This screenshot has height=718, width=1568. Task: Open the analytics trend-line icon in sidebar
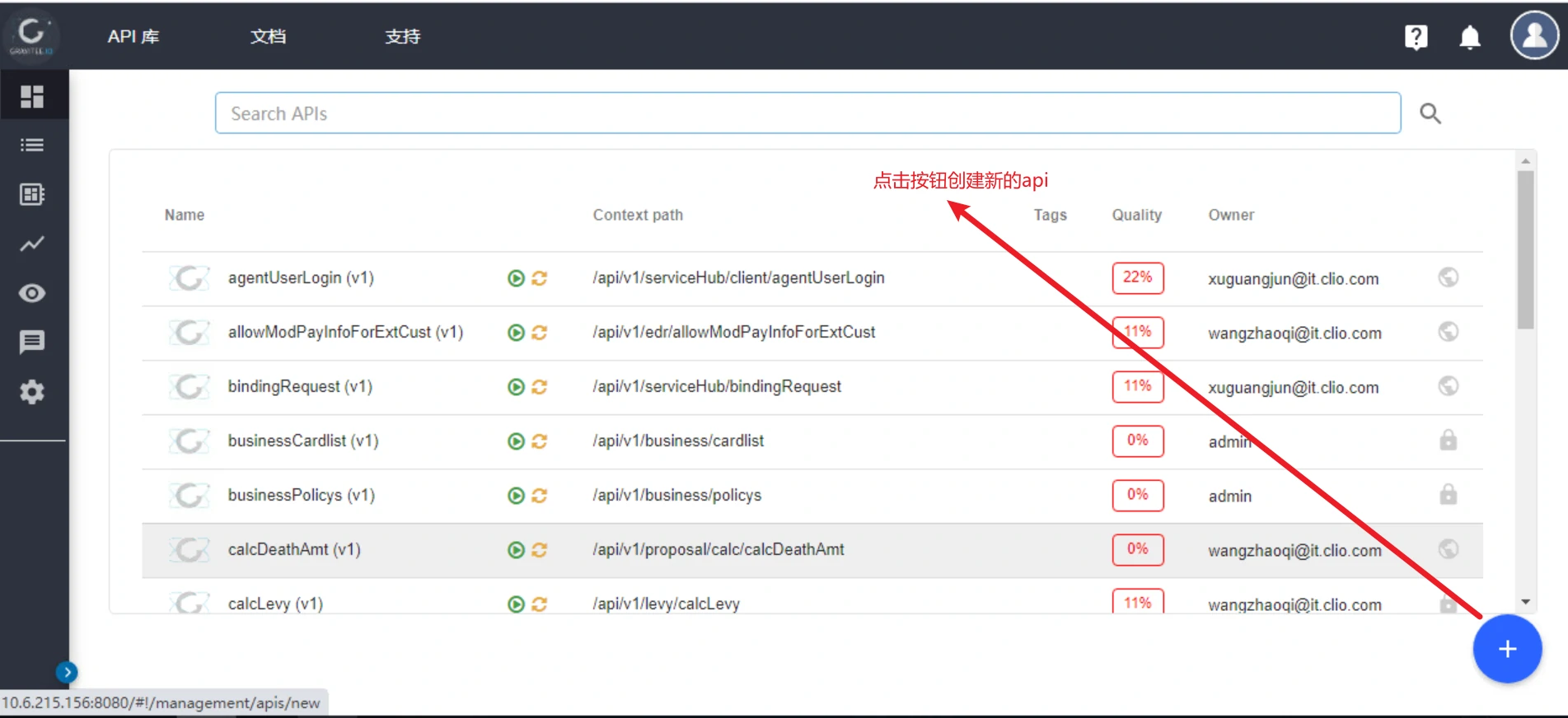(32, 244)
